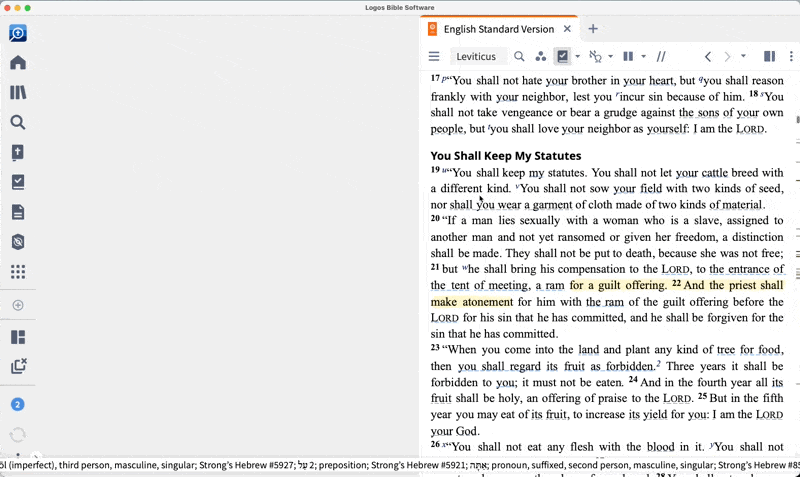Close all open panels via the sidebar icon

(x=19, y=366)
